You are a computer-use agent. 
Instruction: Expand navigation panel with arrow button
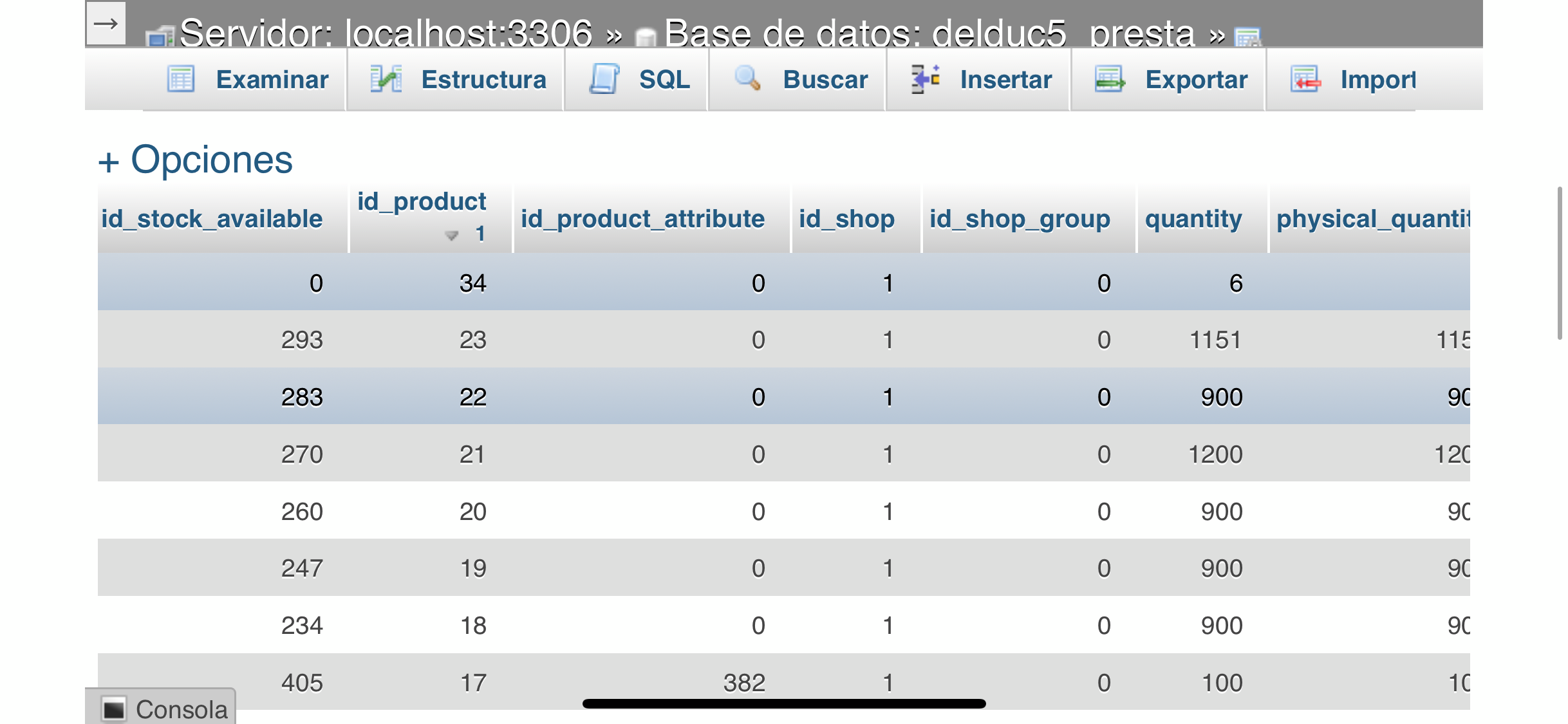106,24
